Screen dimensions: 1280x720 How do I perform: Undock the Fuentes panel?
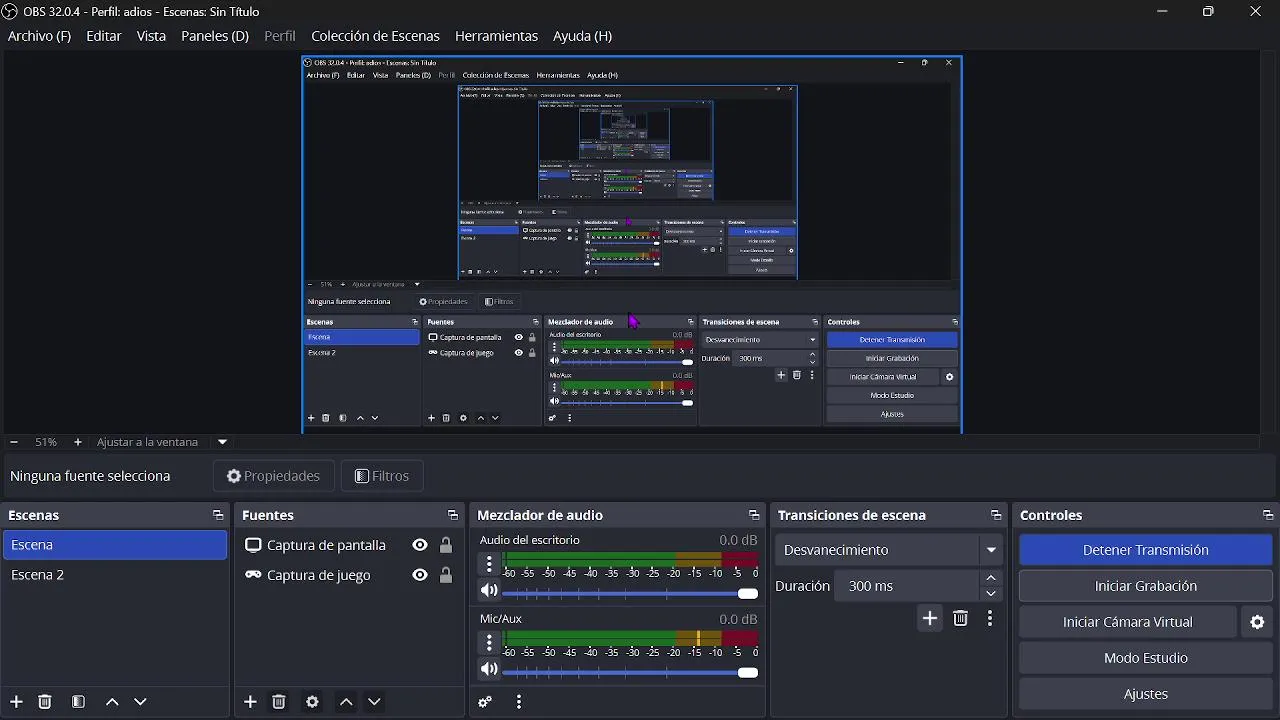tap(453, 515)
